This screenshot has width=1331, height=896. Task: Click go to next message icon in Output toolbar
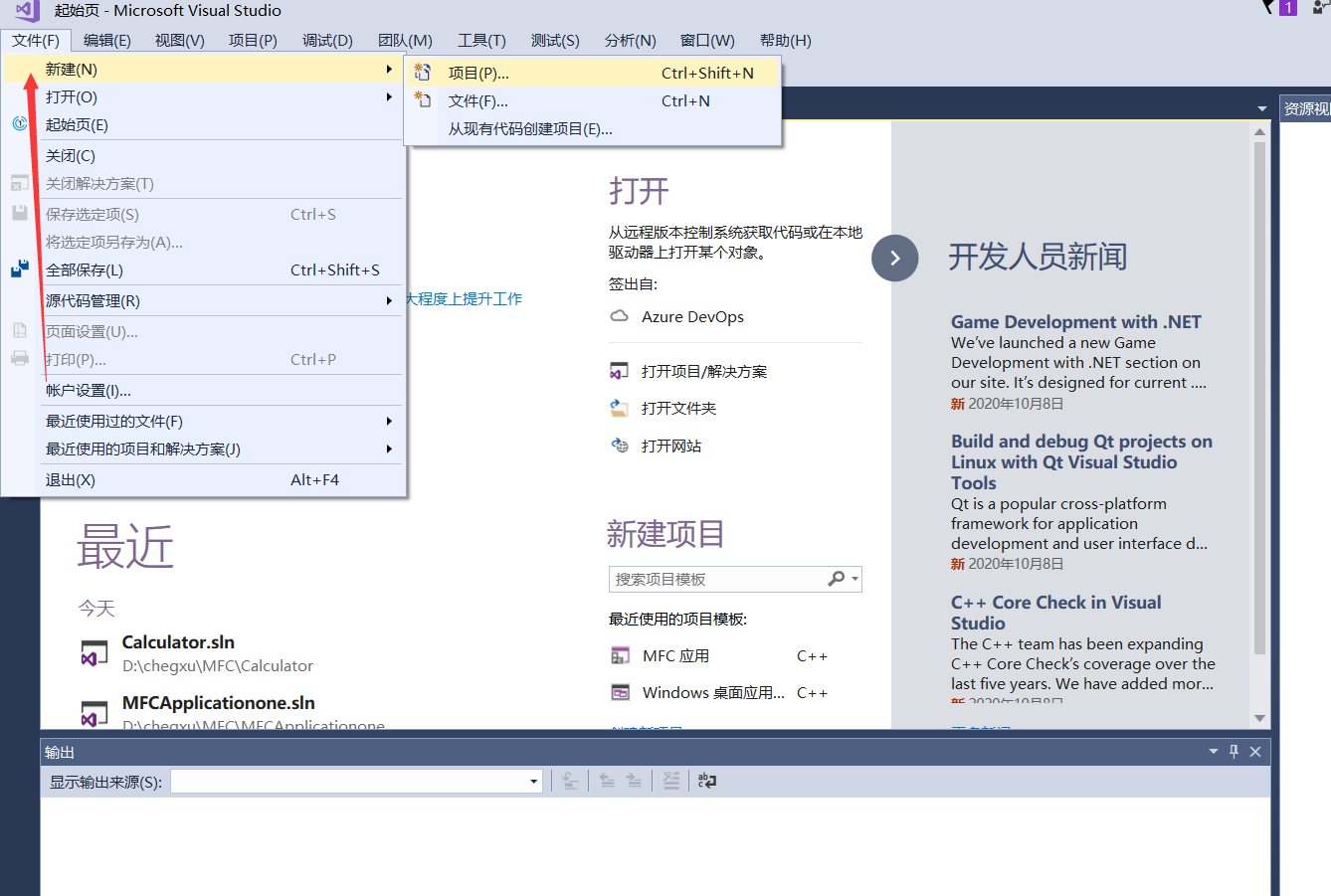tap(634, 782)
